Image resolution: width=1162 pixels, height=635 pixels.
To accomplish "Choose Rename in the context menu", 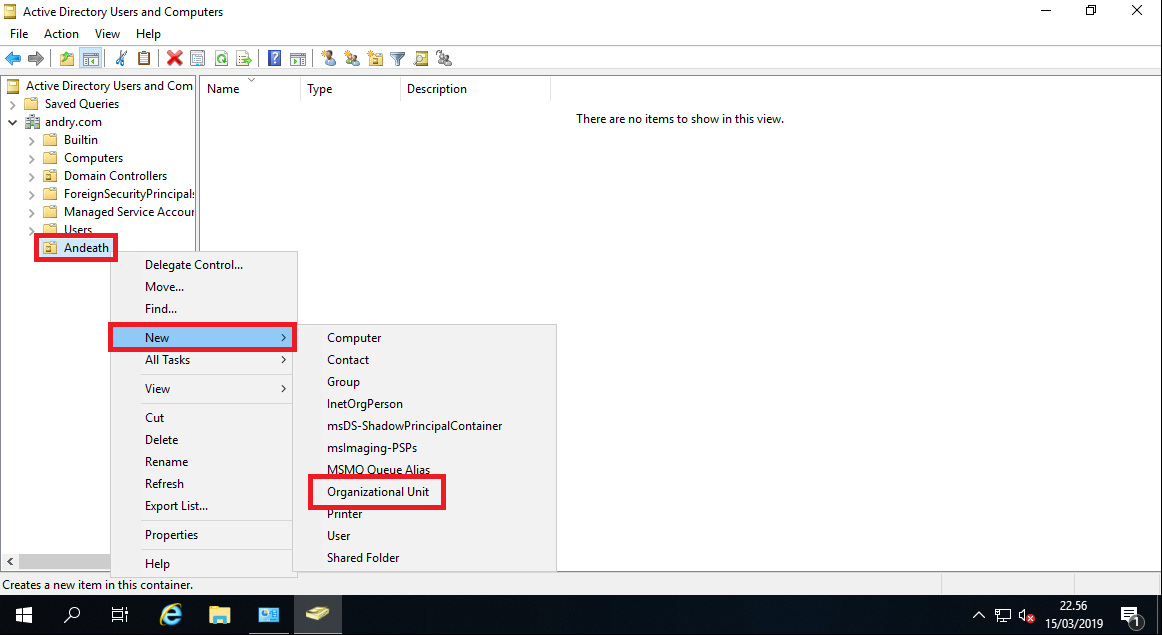I will pos(204,462).
